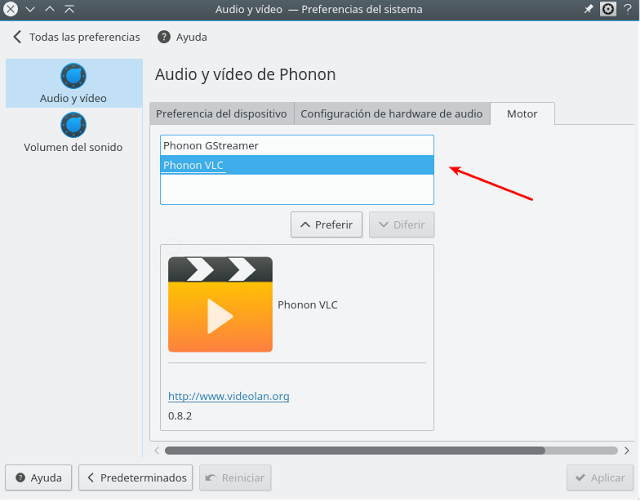Screen dimensions: 640x502
Task: Switch to Configuración de hardware de audio tab
Action: (x=392, y=114)
